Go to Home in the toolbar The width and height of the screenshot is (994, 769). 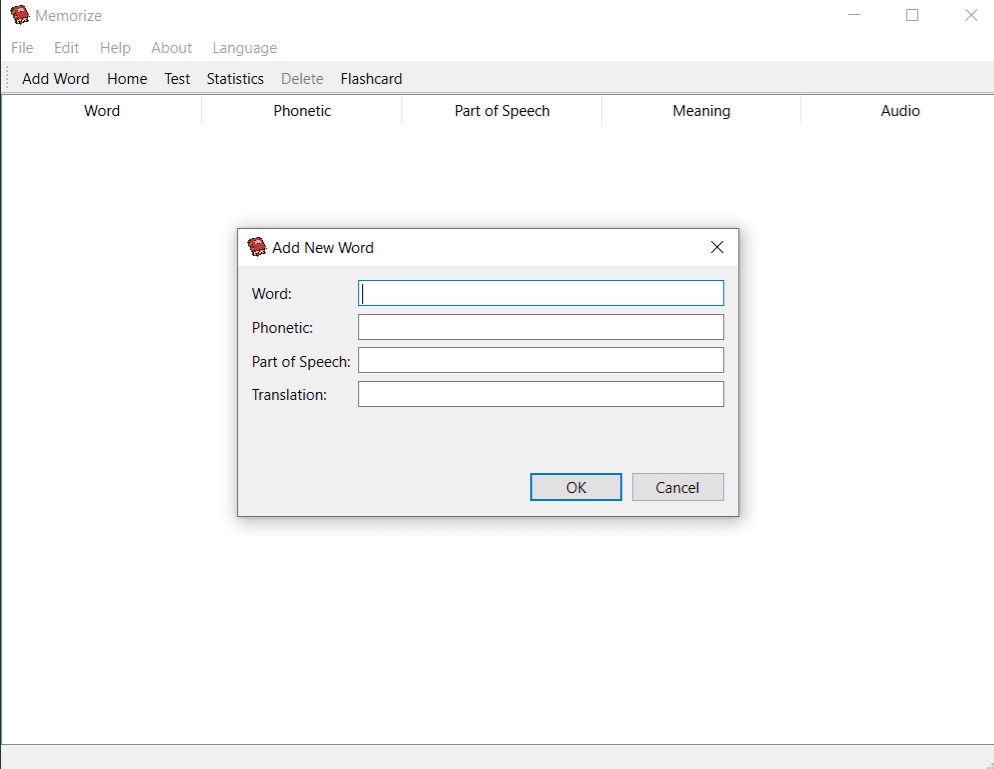[127, 79]
